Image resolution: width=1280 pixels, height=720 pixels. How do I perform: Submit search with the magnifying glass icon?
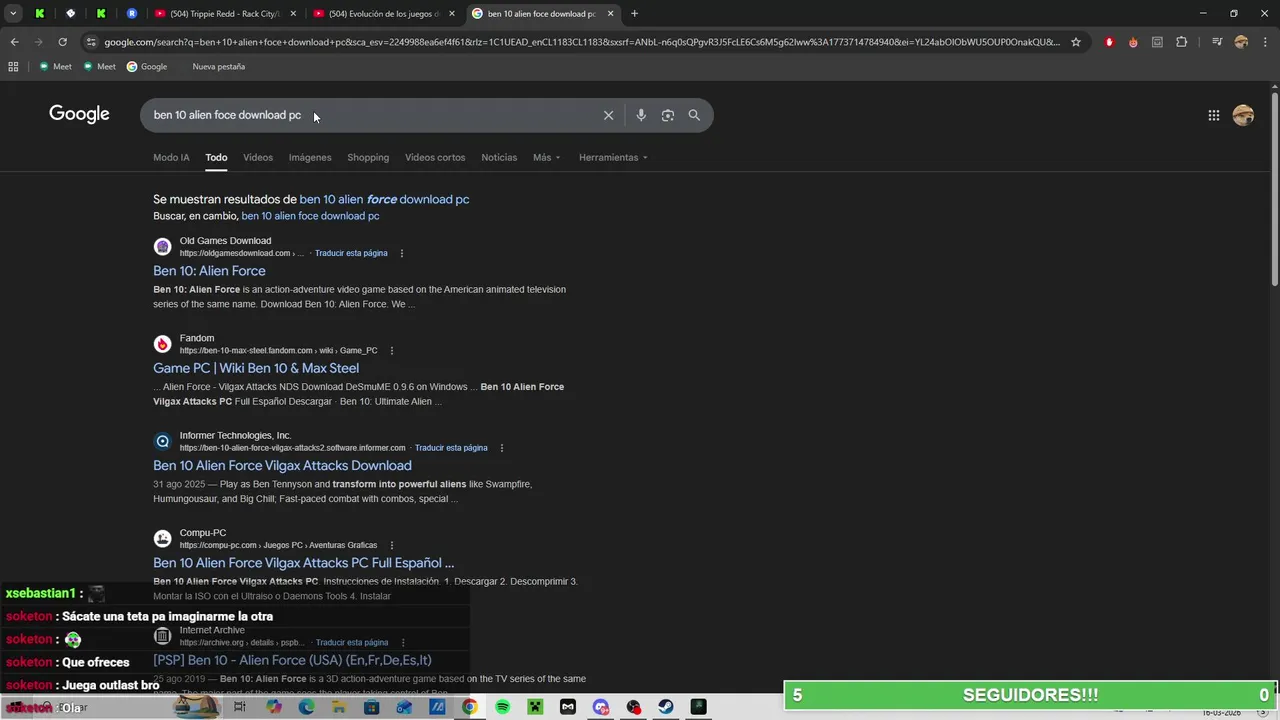pyautogui.click(x=694, y=115)
